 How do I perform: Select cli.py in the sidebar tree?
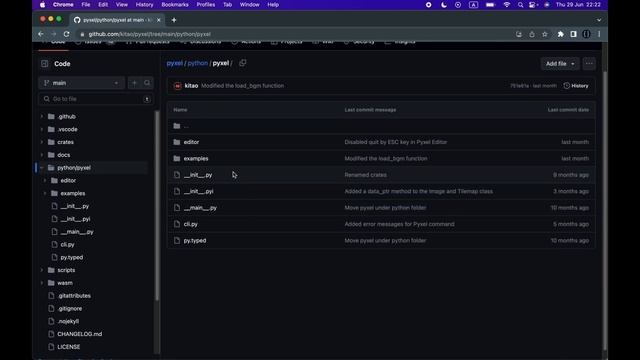pyautogui.click(x=67, y=244)
